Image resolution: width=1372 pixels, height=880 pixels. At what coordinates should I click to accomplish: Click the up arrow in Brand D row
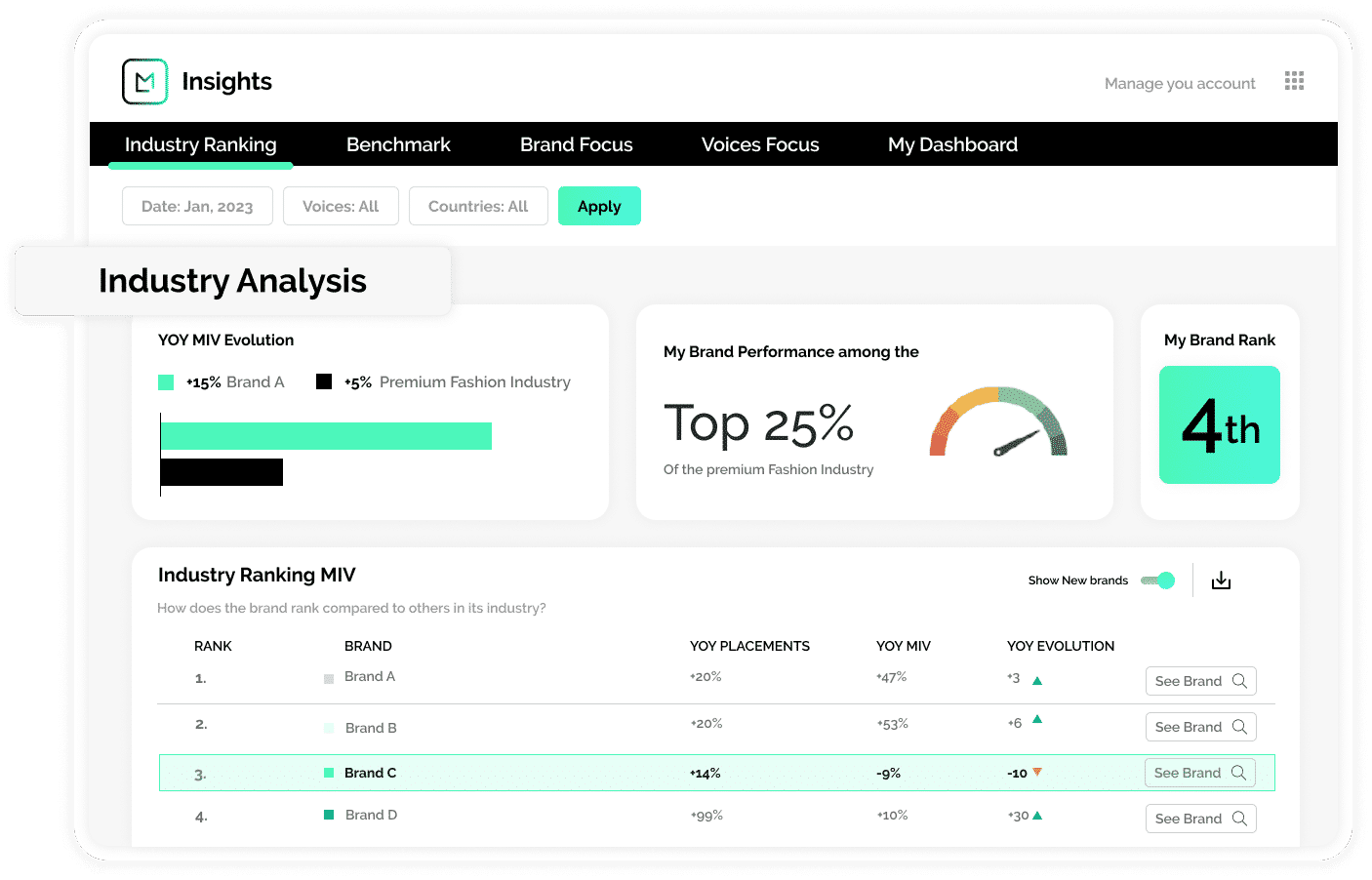click(1037, 816)
